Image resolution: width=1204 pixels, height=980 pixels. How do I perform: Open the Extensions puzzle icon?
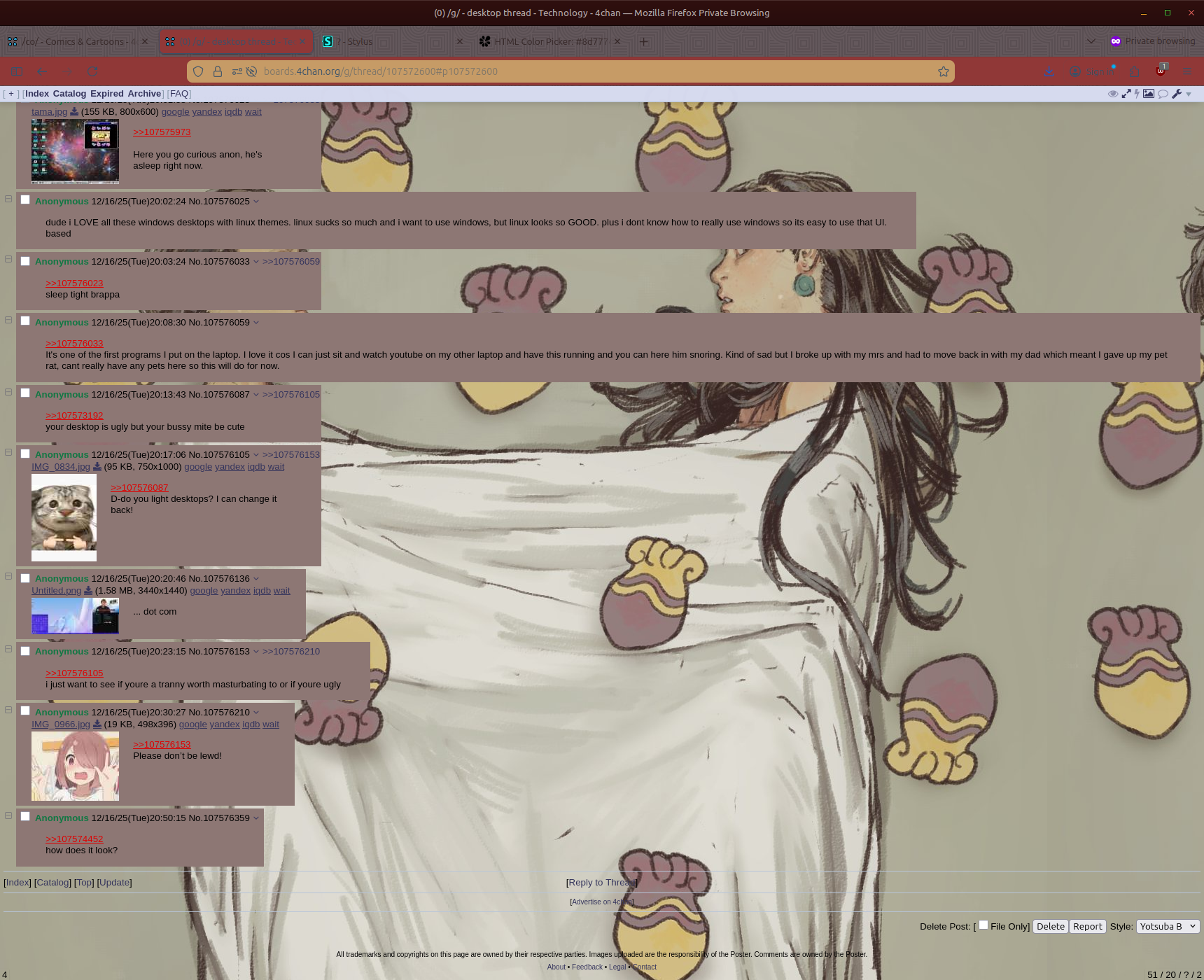click(1135, 71)
